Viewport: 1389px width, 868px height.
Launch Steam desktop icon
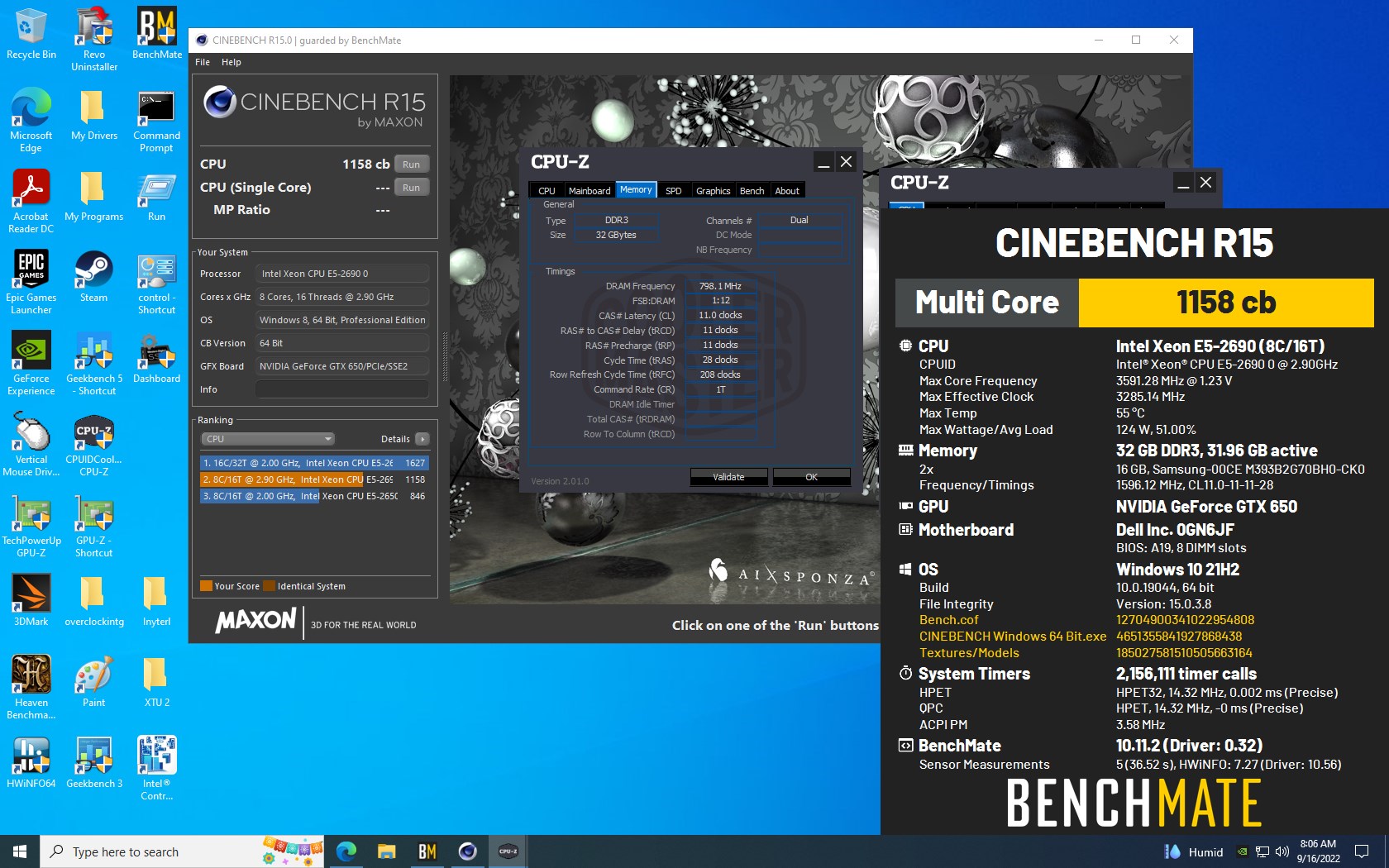tap(94, 277)
